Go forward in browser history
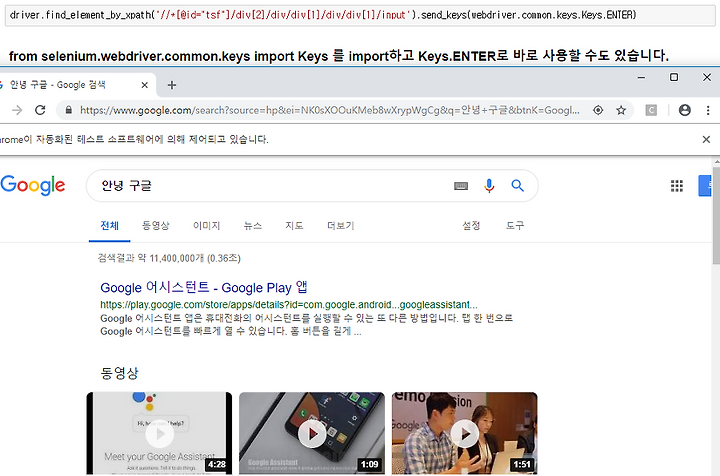The image size is (720, 476). pos(17,110)
